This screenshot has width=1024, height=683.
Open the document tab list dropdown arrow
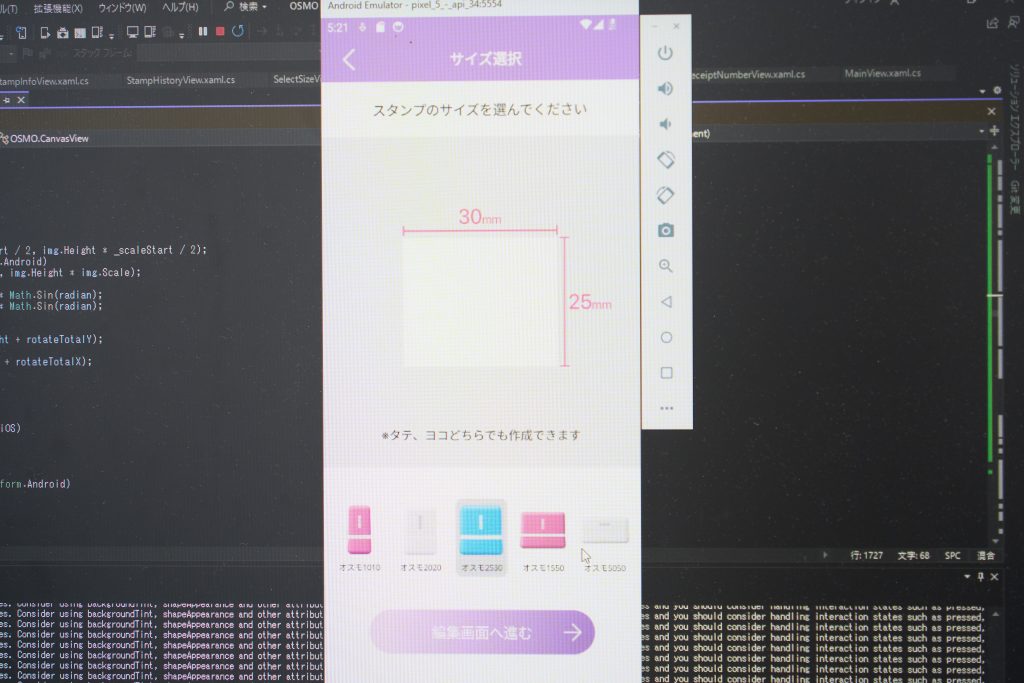(982, 91)
